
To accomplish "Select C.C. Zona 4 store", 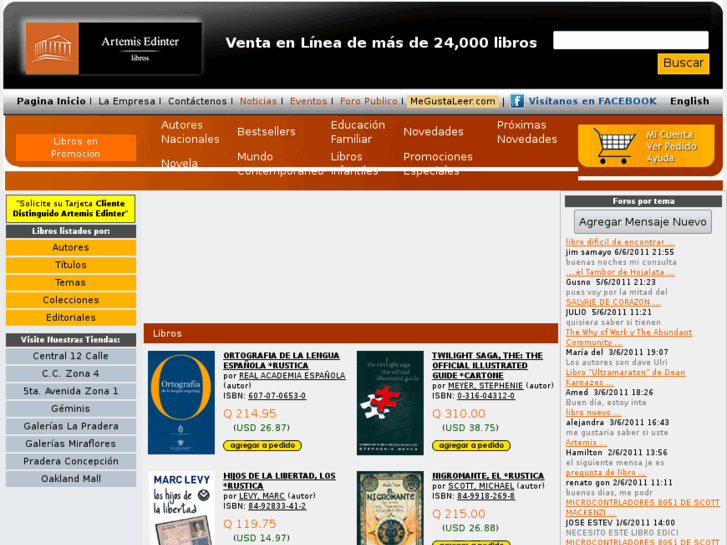I will pyautogui.click(x=70, y=374).
